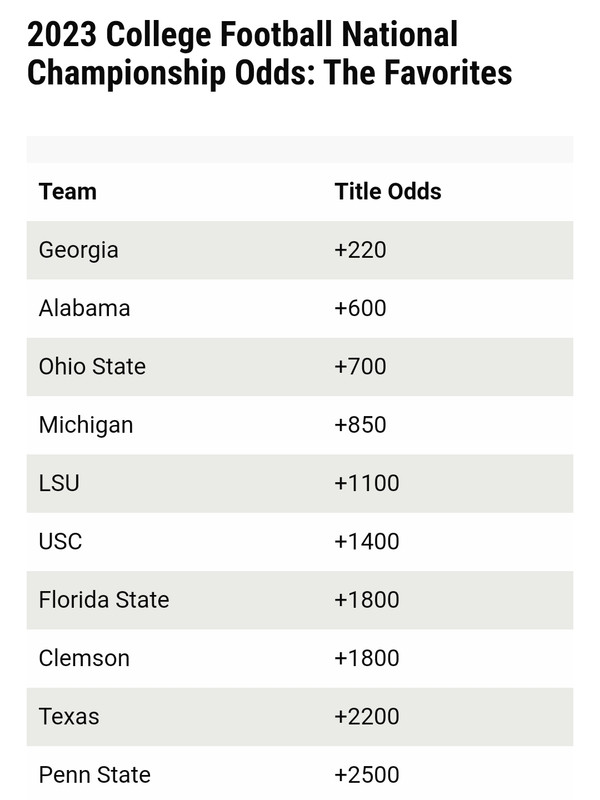Select the Penn State team name

(x=95, y=775)
